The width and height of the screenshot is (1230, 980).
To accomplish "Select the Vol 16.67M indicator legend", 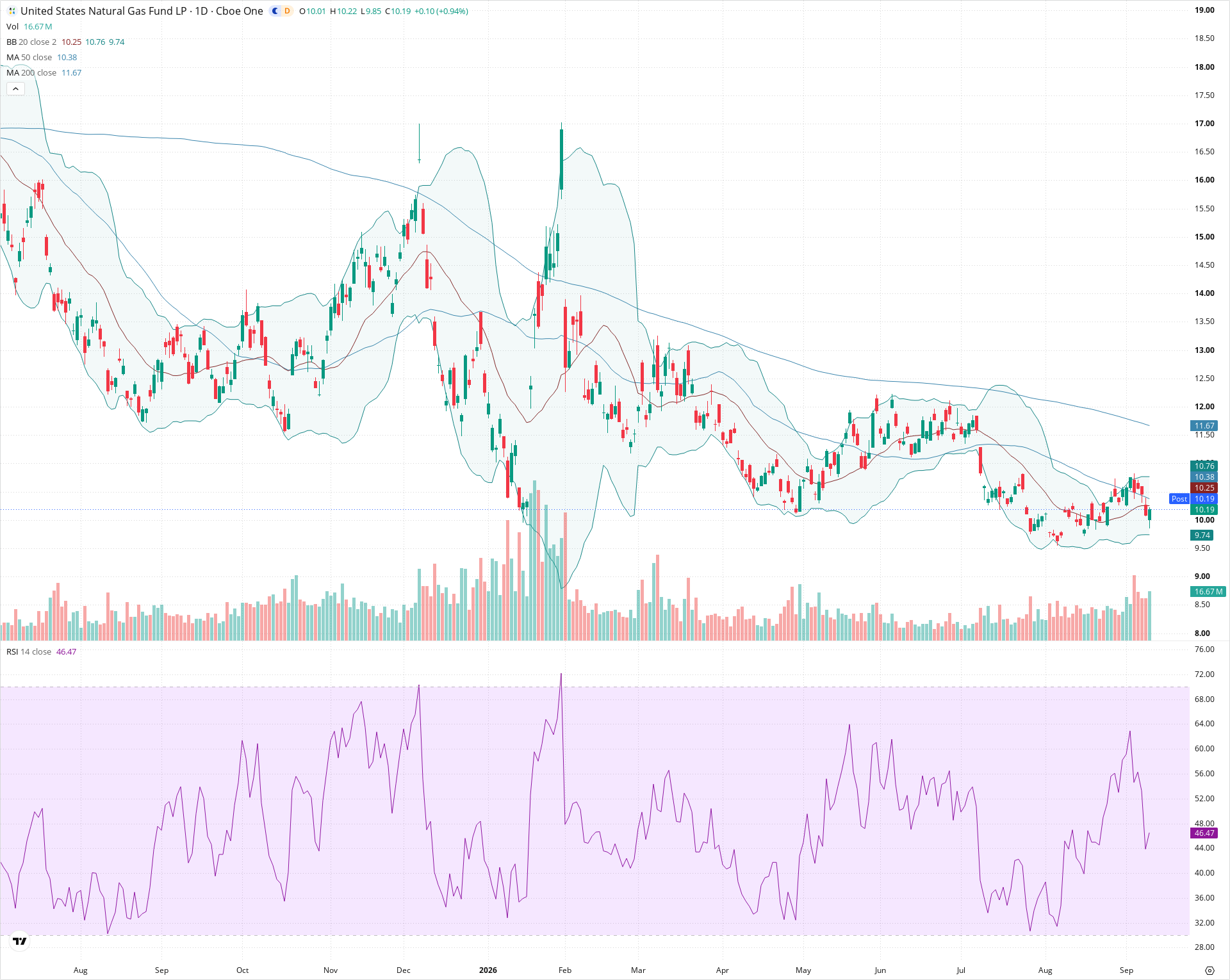I will coord(29,26).
